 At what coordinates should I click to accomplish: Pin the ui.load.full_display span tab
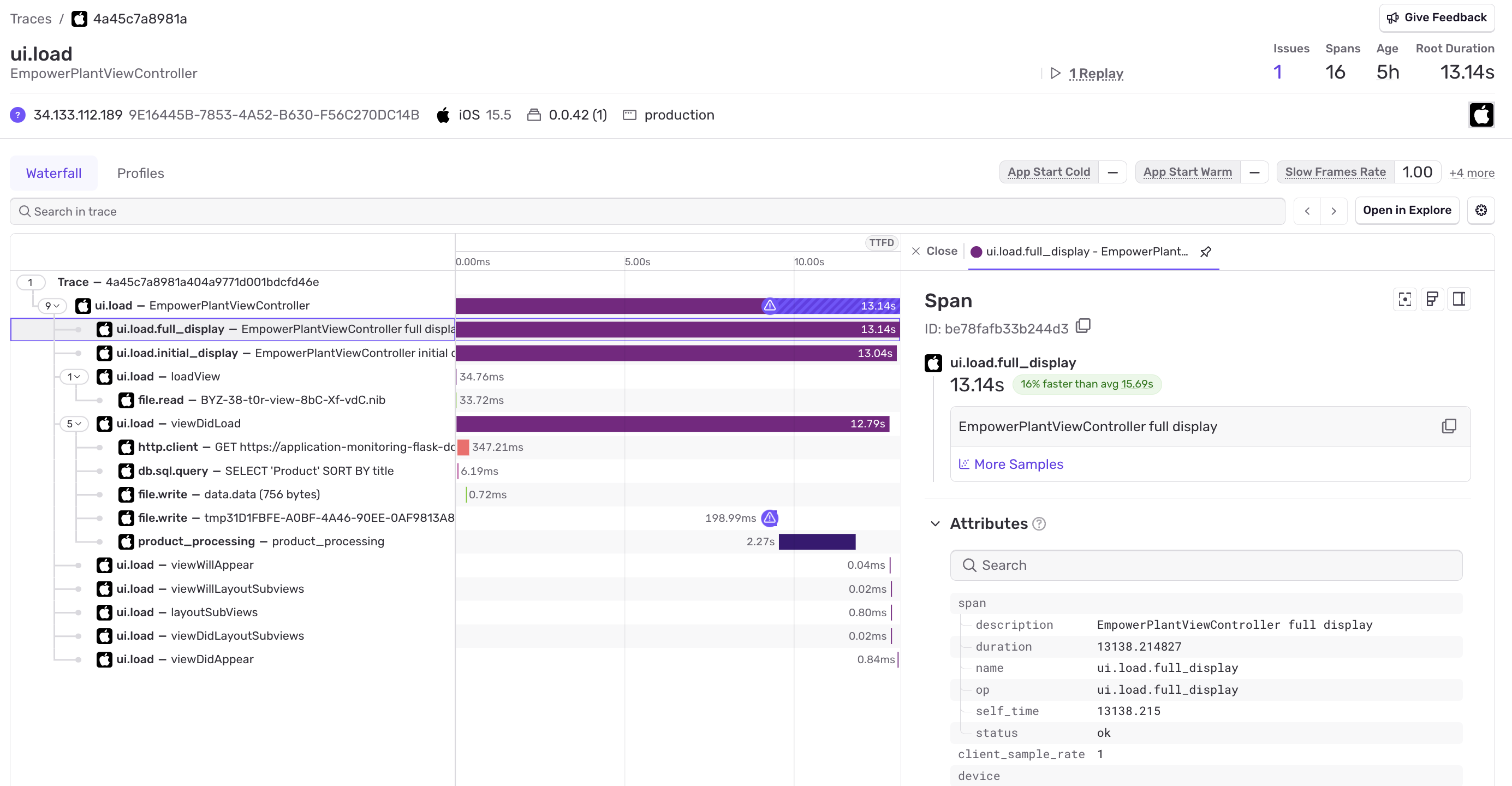(1206, 252)
